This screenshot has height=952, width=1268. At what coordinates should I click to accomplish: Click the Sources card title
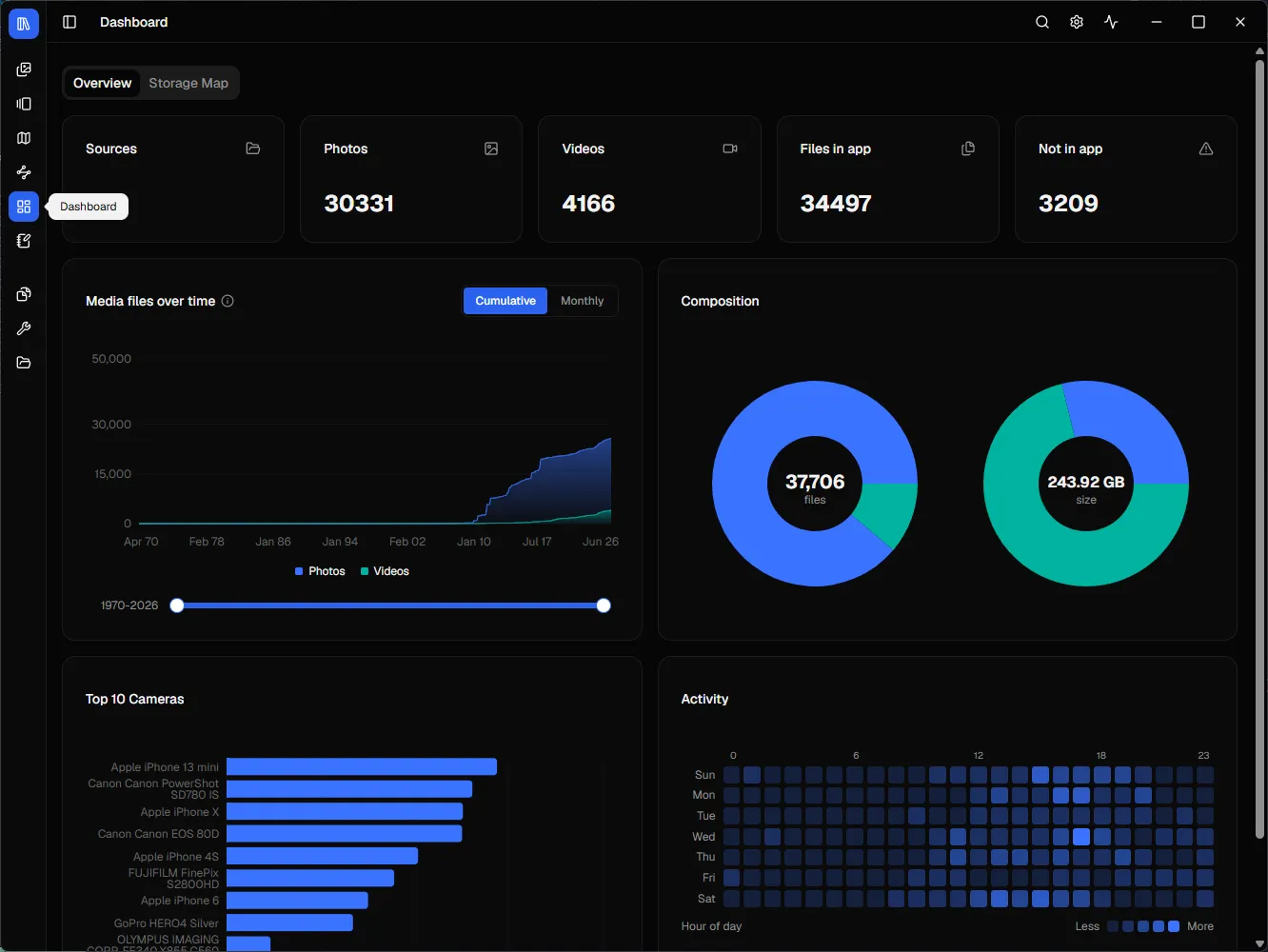tap(111, 149)
